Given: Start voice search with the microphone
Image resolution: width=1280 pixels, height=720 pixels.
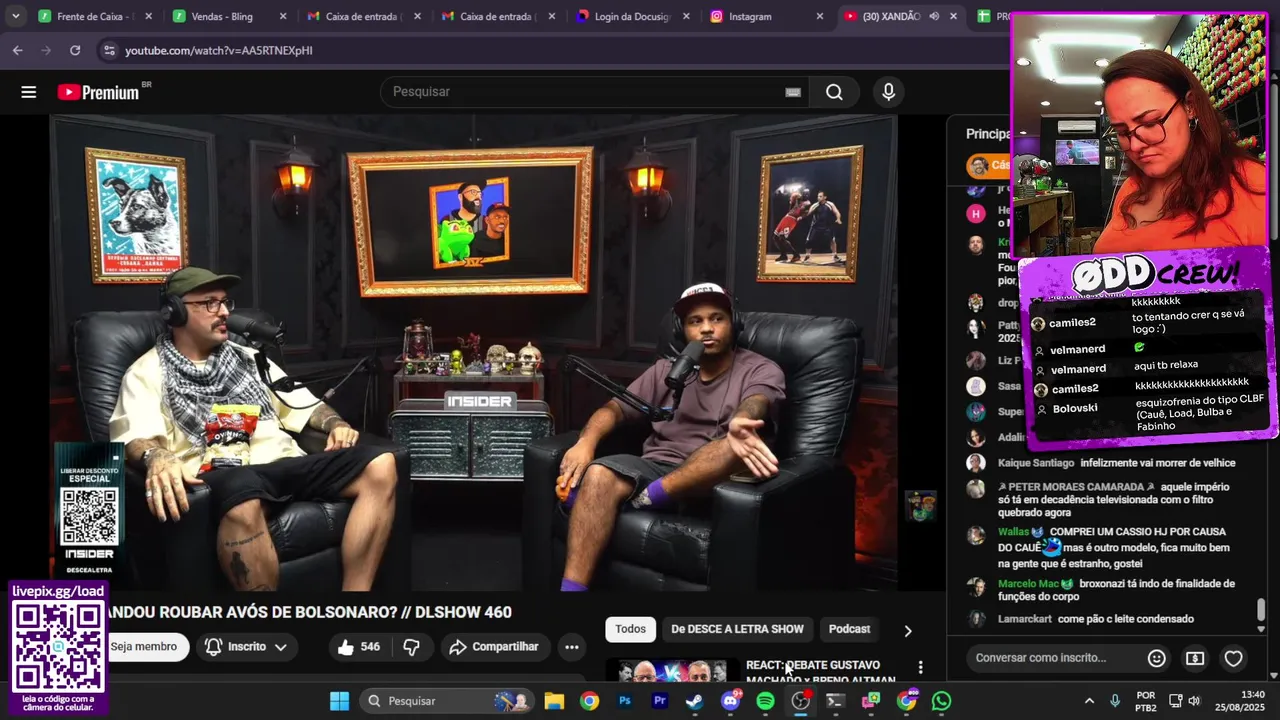Looking at the screenshot, I should point(888,92).
